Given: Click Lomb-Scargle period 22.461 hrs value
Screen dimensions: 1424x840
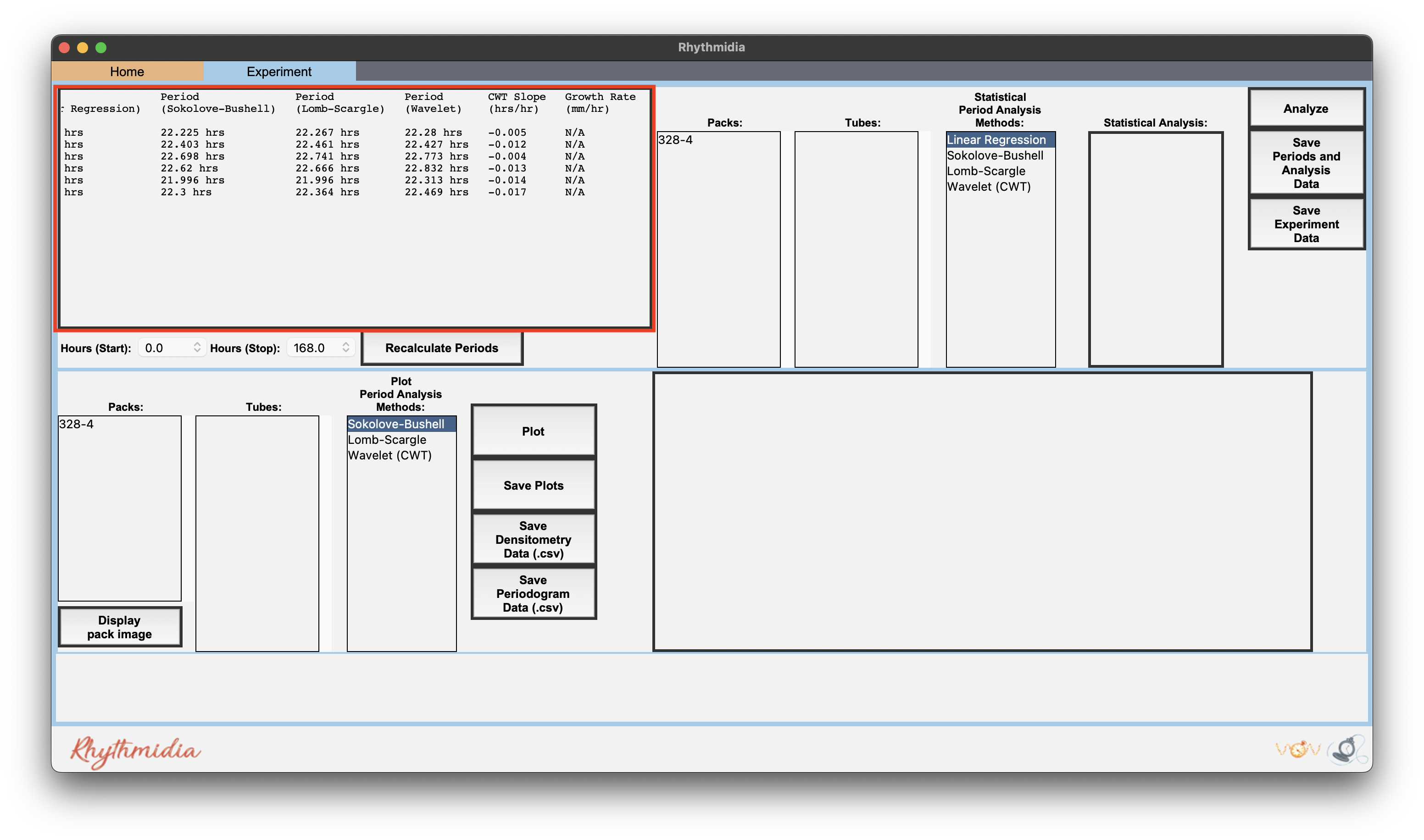Looking at the screenshot, I should pos(327,144).
